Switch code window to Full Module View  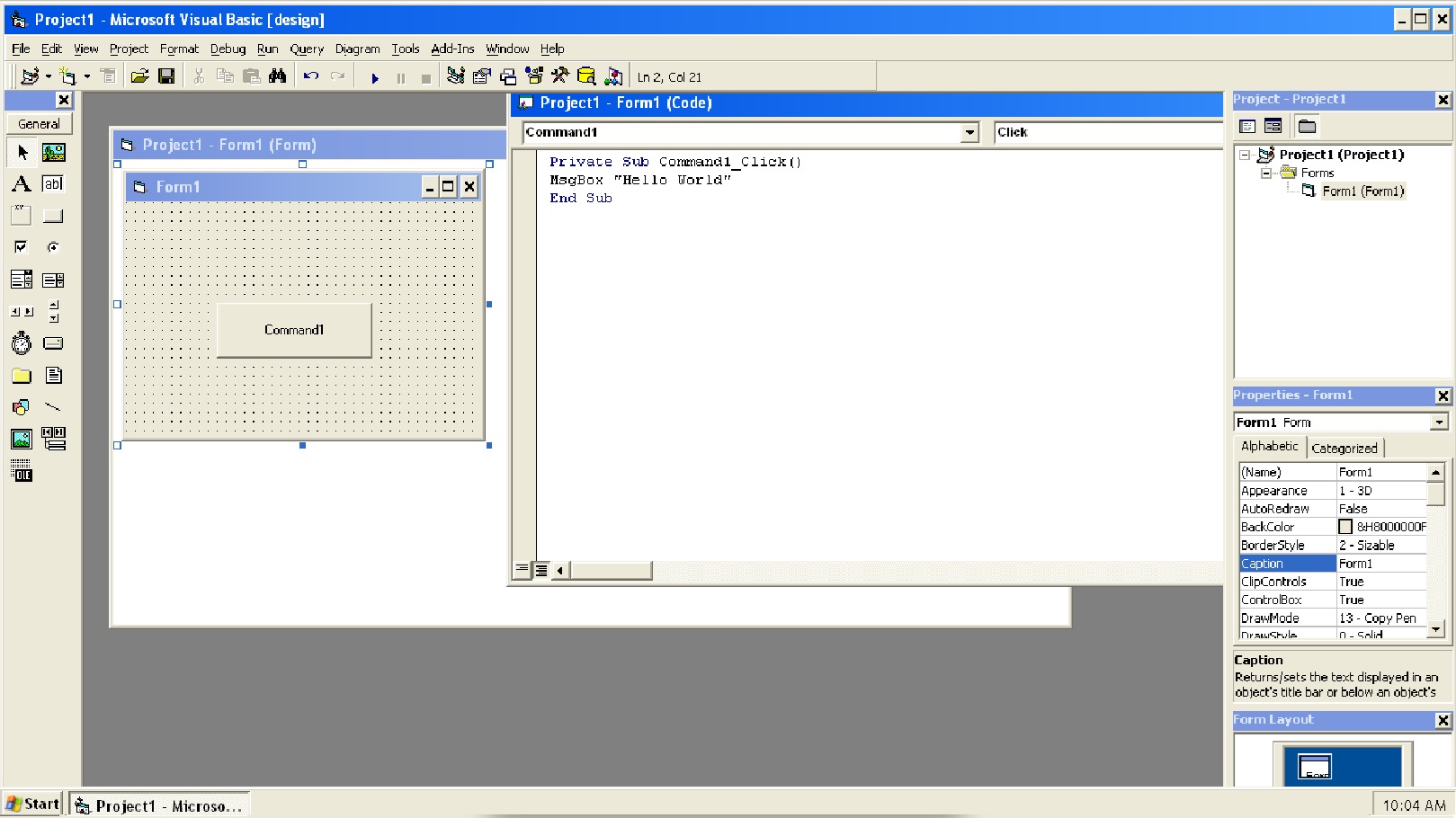click(x=541, y=570)
